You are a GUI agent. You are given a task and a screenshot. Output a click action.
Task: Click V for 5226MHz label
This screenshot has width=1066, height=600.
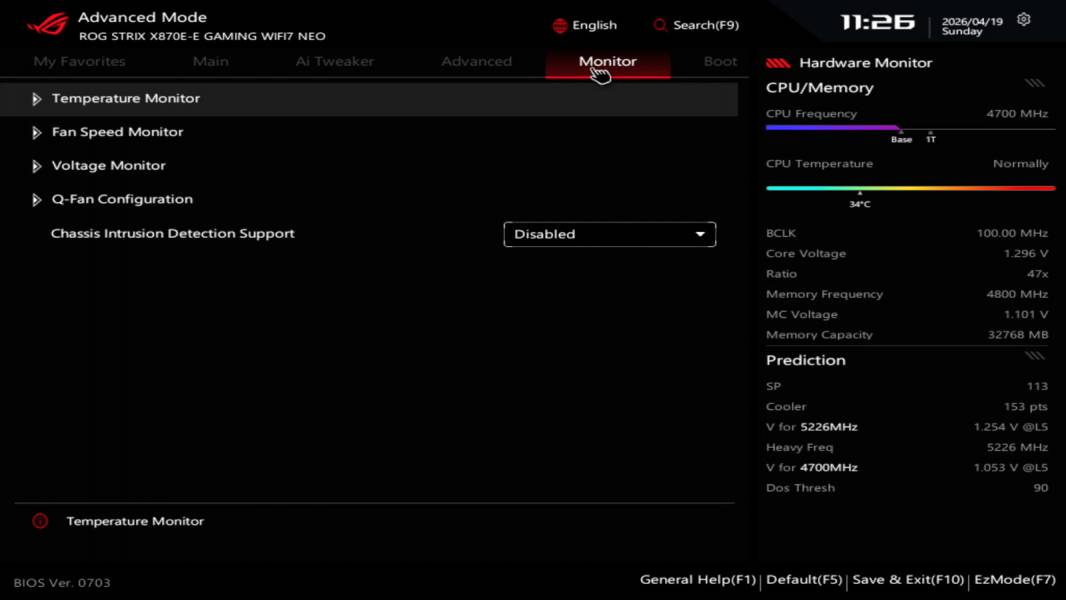click(812, 427)
